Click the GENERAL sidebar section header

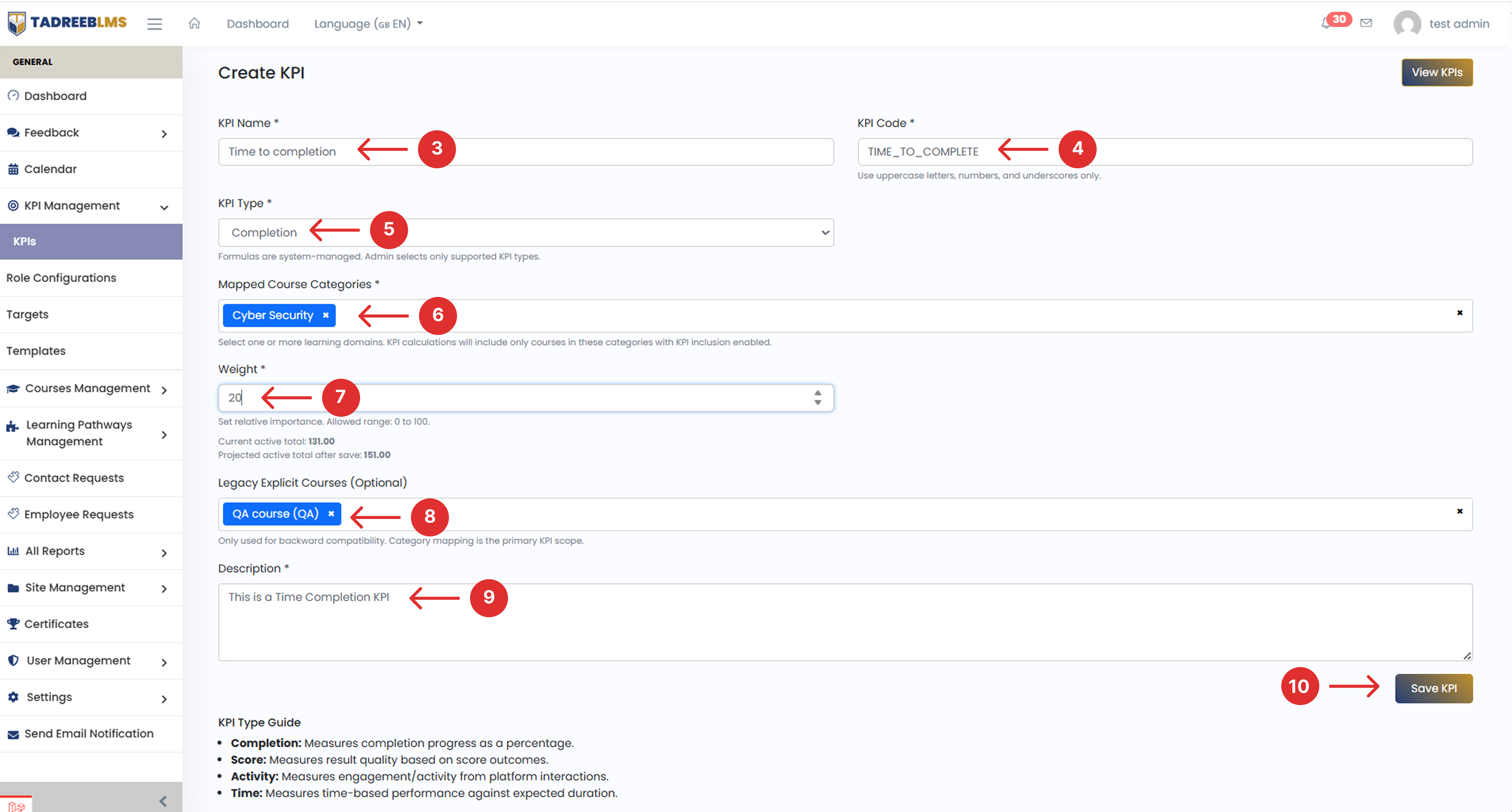pyautogui.click(x=91, y=62)
